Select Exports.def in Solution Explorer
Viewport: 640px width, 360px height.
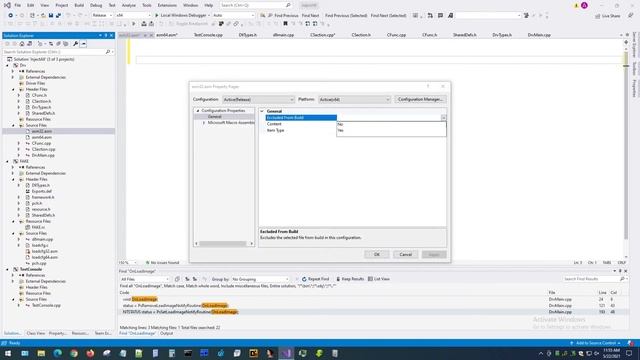[42, 191]
